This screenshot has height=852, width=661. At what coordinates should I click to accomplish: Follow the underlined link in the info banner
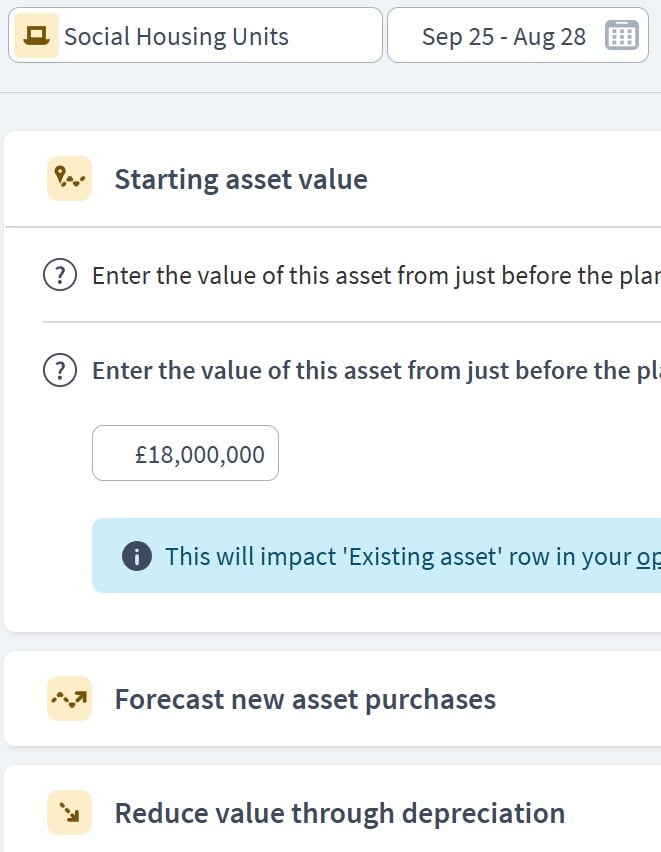point(648,556)
